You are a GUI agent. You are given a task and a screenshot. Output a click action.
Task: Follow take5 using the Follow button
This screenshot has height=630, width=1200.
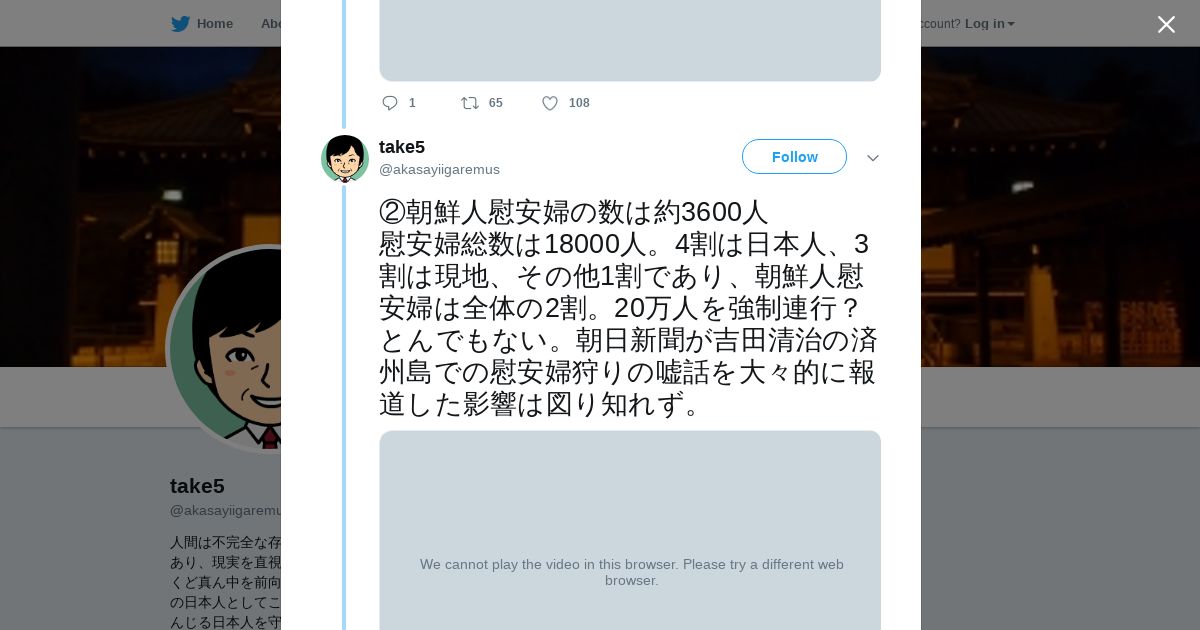794,157
